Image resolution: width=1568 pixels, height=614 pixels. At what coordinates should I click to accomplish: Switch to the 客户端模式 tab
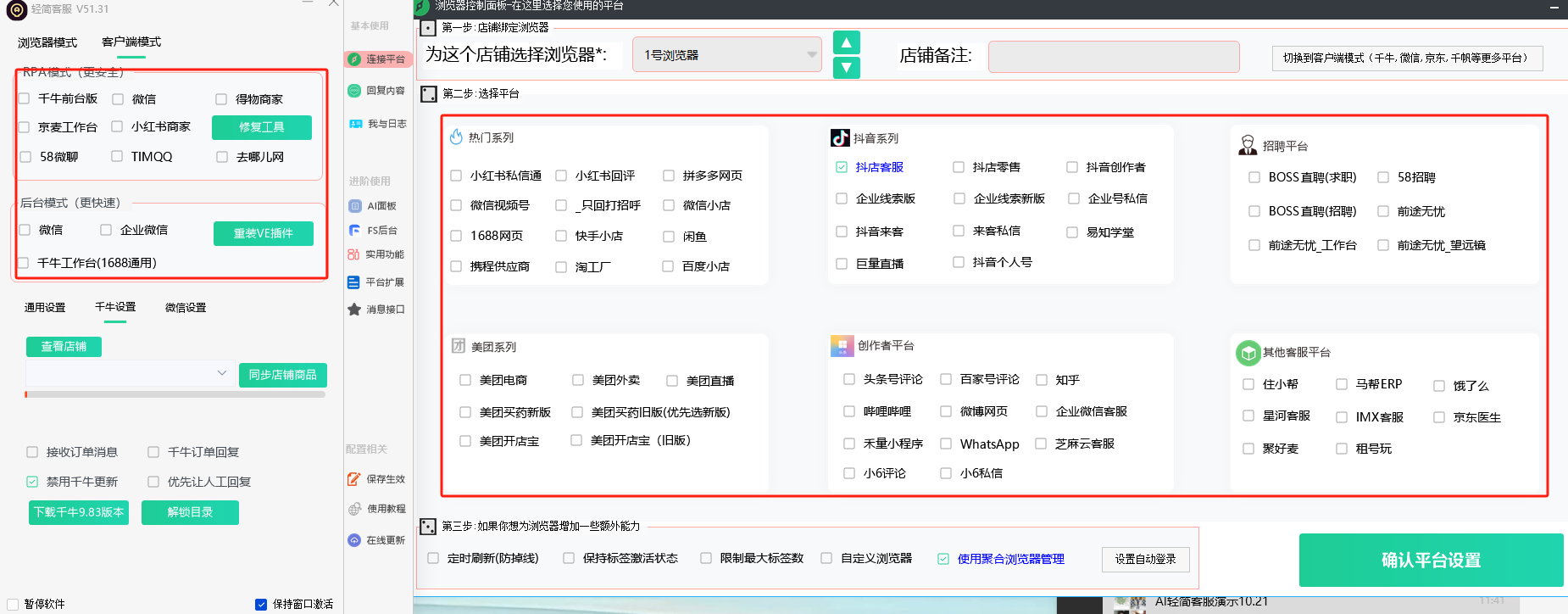point(131,42)
